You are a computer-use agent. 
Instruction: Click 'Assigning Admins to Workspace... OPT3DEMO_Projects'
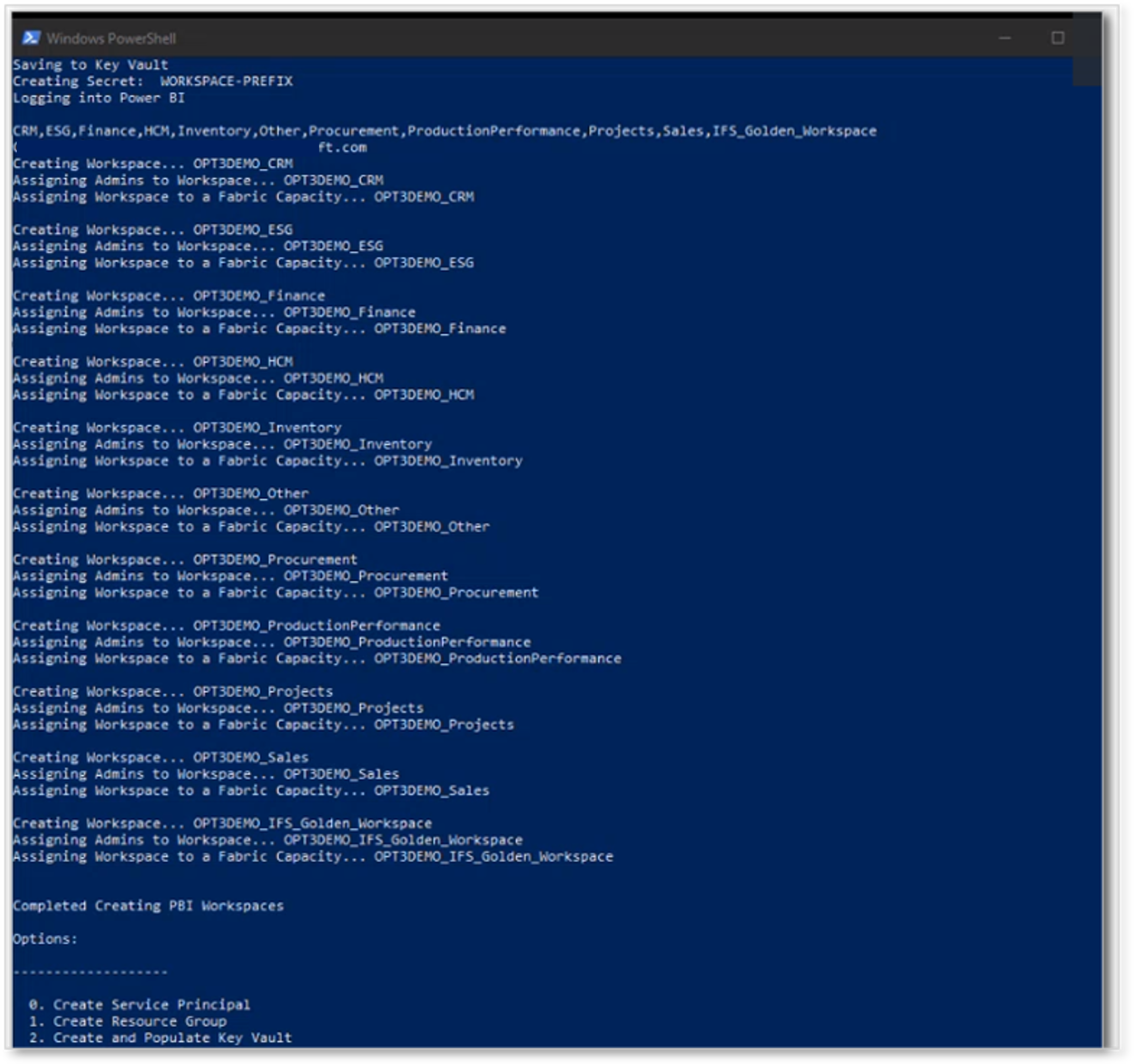[x=219, y=709]
